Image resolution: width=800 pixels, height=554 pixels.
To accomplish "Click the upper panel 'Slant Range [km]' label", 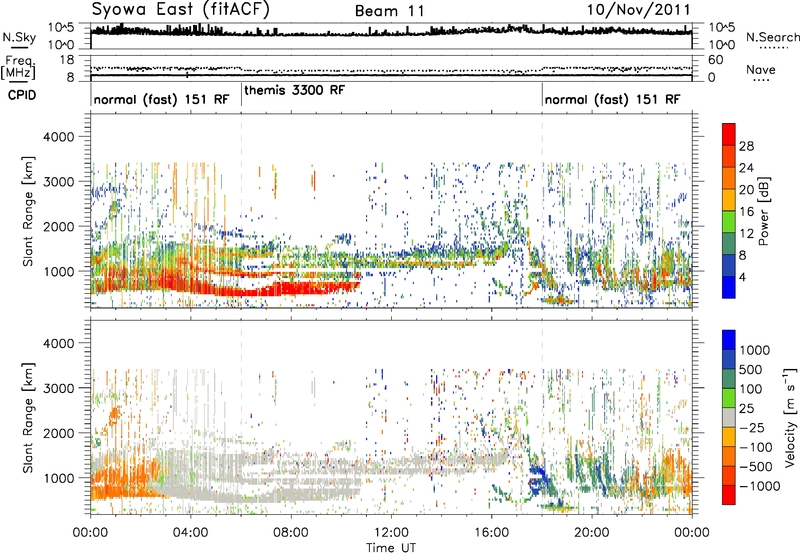I will (x=28, y=211).
